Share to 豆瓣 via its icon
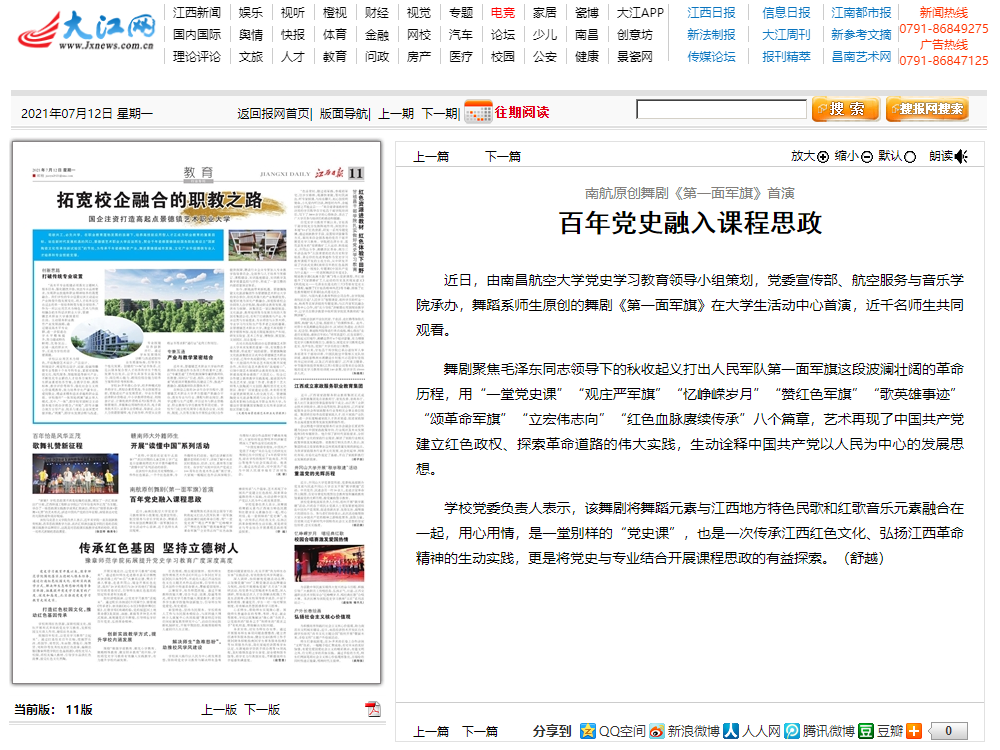Image resolution: width=1000 pixels, height=750 pixels. tap(866, 731)
